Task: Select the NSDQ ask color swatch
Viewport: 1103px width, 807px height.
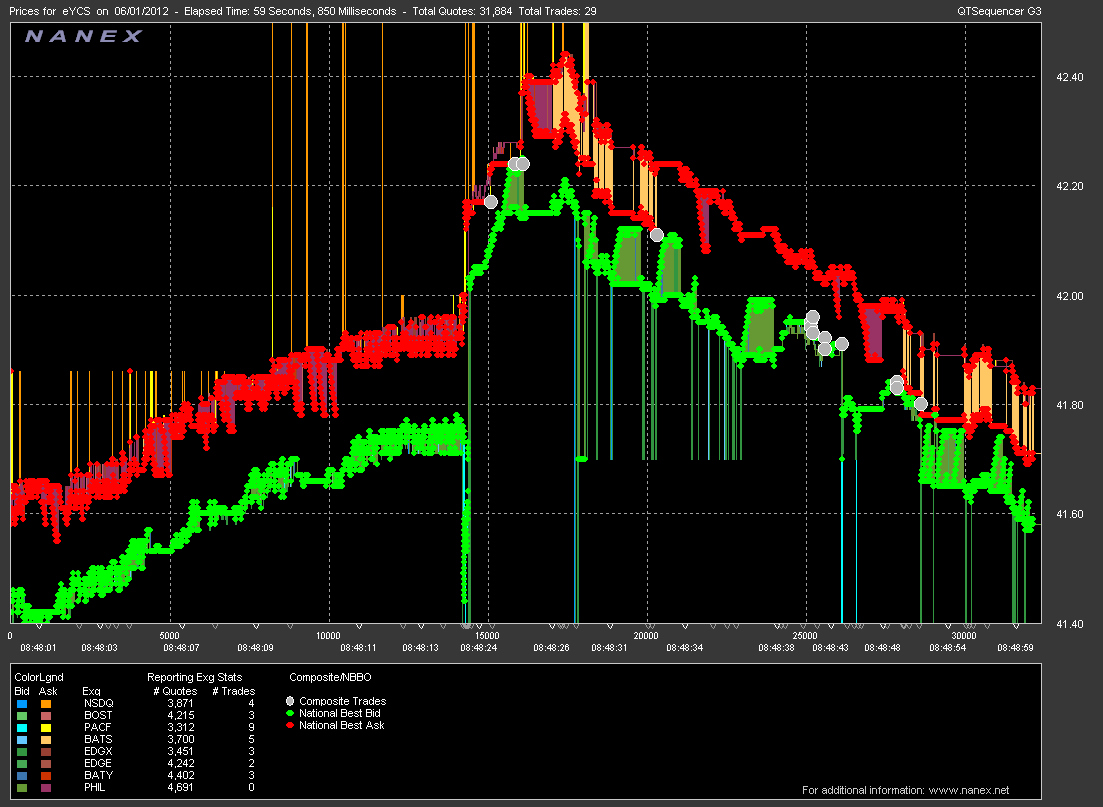Action: pyautogui.click(x=46, y=704)
